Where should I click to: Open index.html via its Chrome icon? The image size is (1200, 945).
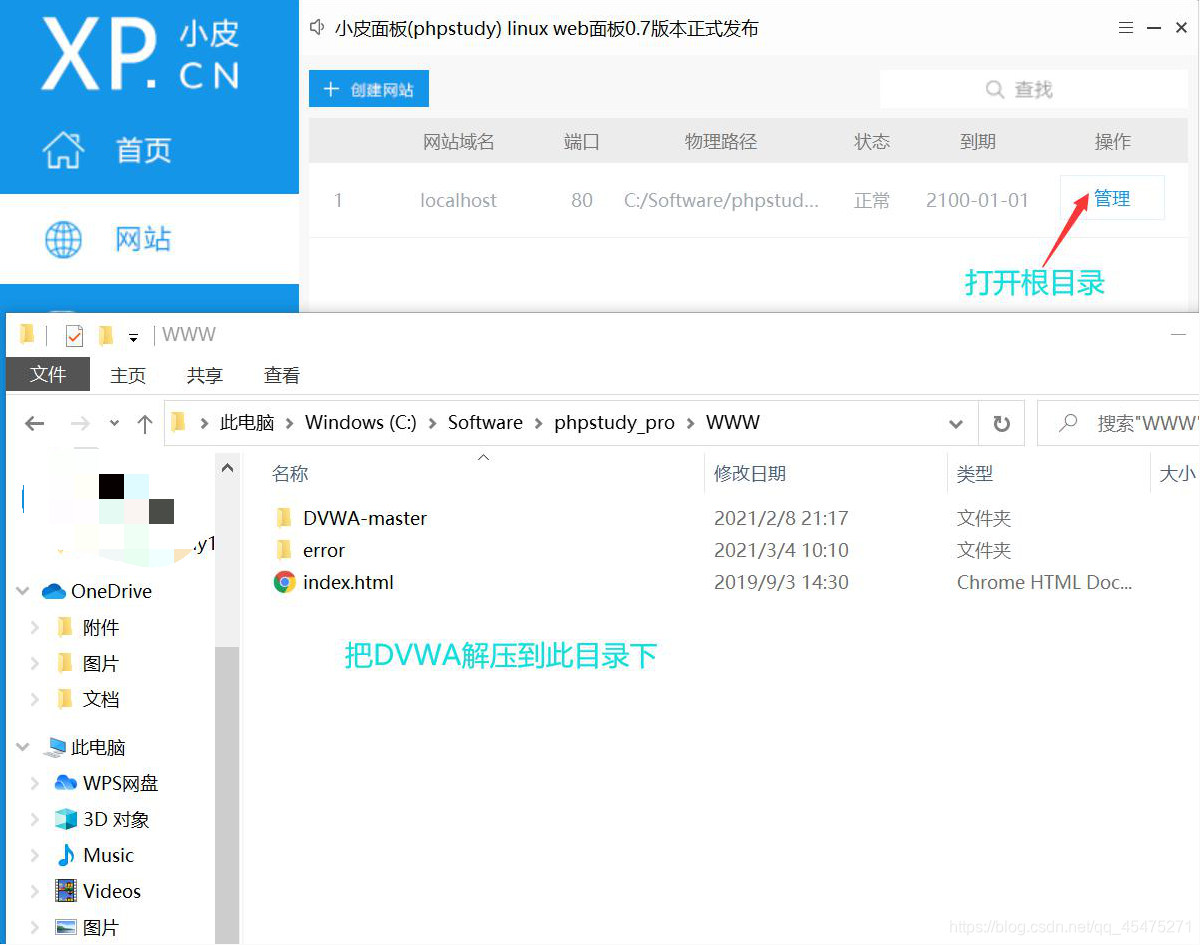282,582
